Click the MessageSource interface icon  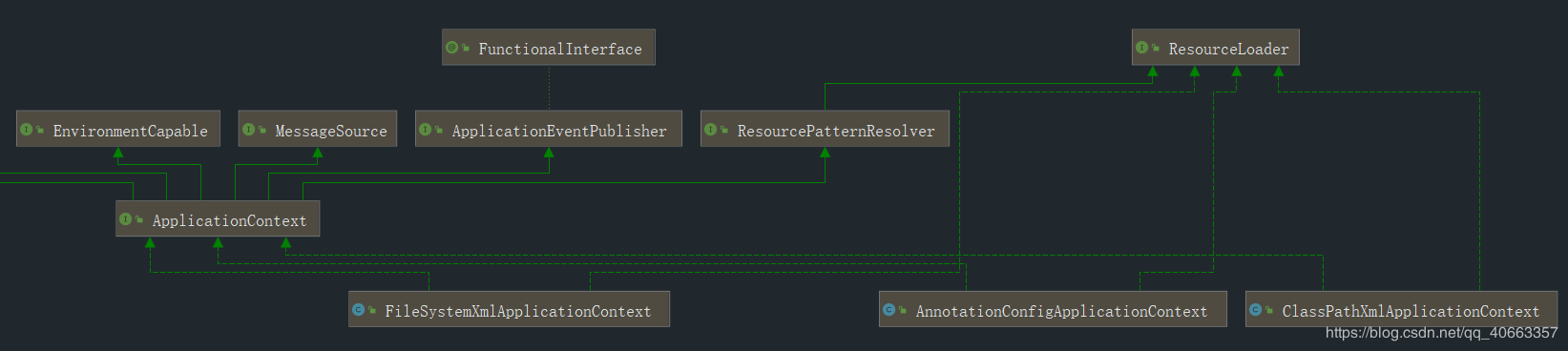(x=248, y=130)
